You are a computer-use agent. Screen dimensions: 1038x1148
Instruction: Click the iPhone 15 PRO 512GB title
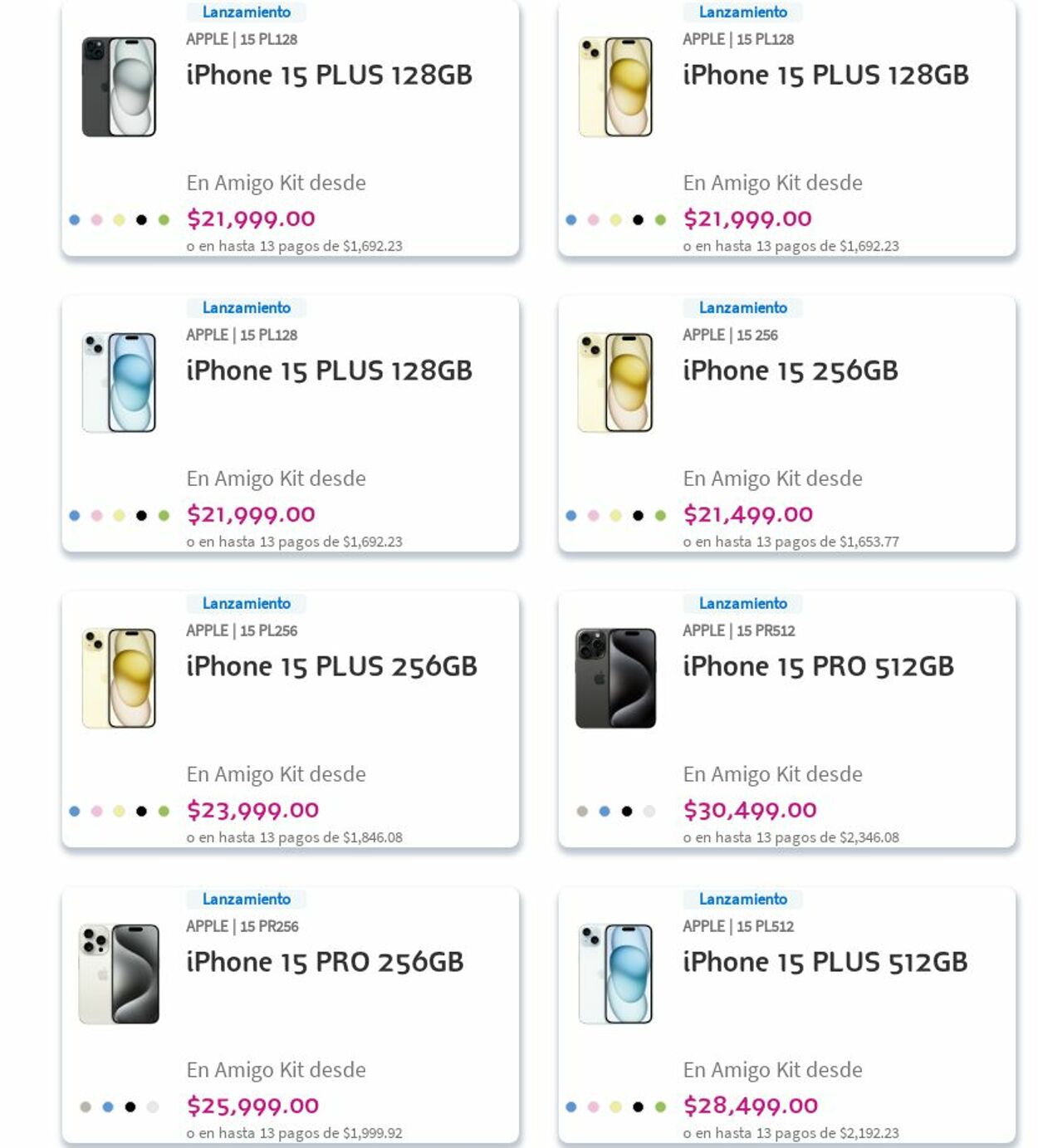(x=818, y=666)
